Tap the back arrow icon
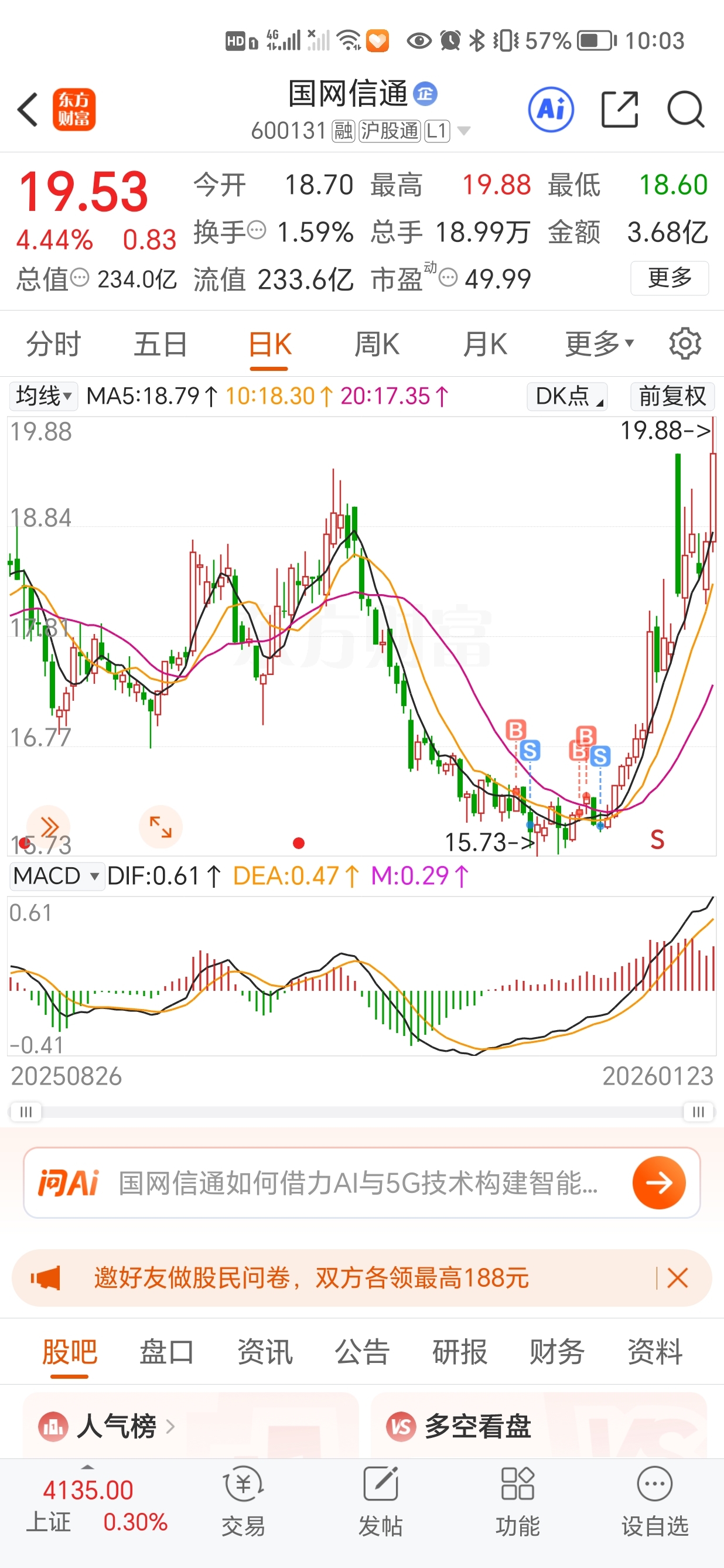 click(28, 110)
